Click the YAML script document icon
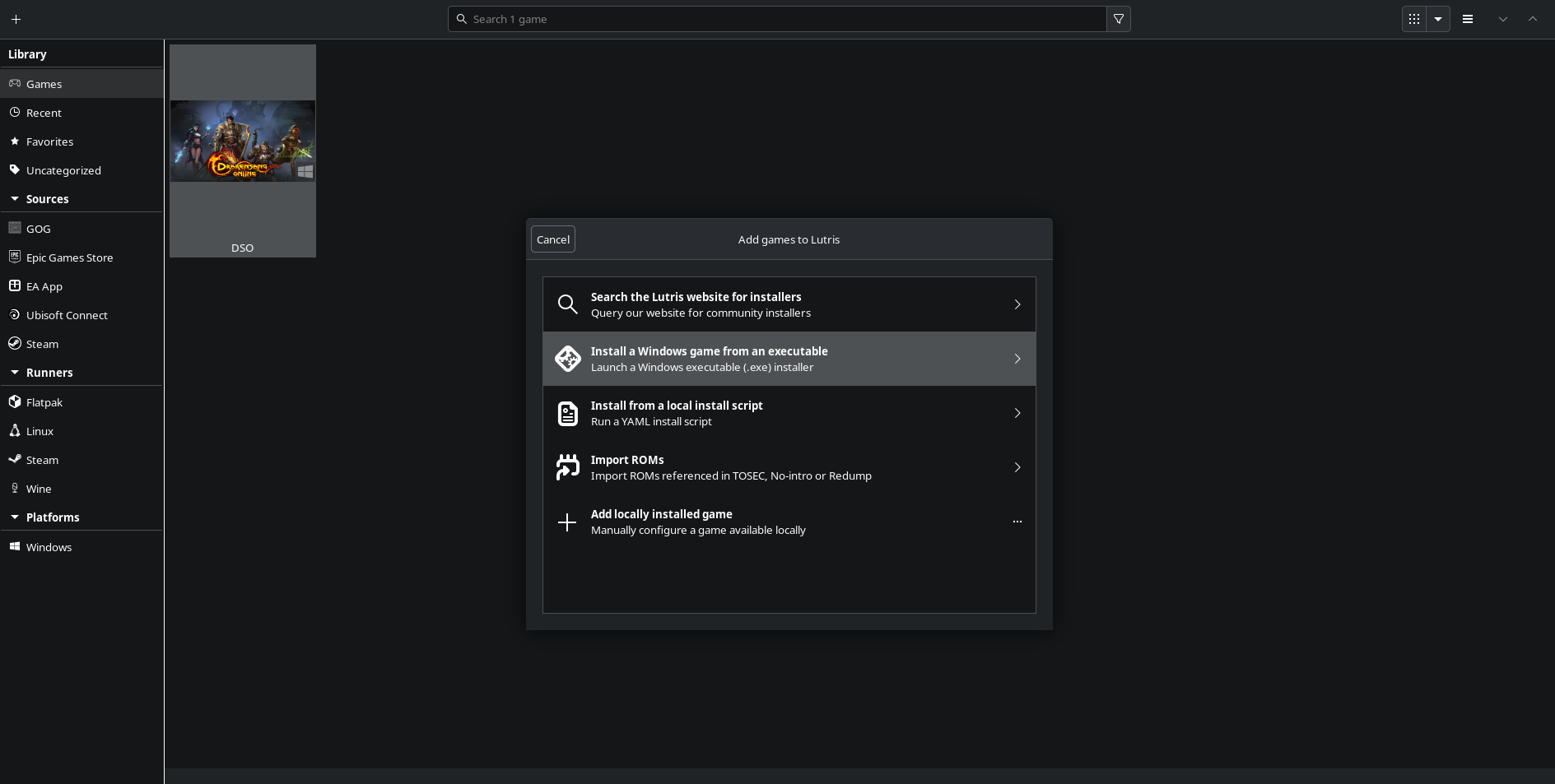The height and width of the screenshot is (784, 1555). [567, 413]
